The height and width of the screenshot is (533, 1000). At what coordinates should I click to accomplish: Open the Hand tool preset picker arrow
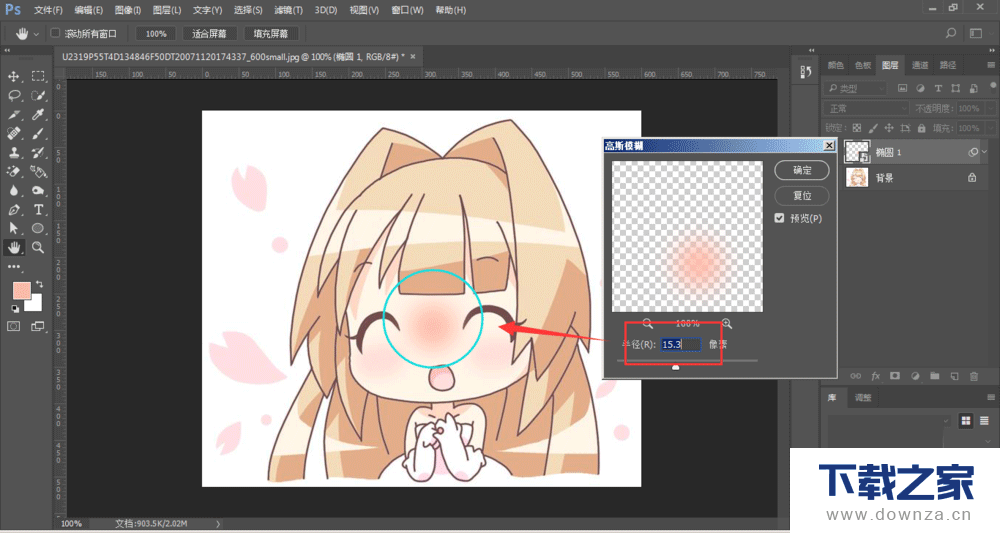point(36,34)
